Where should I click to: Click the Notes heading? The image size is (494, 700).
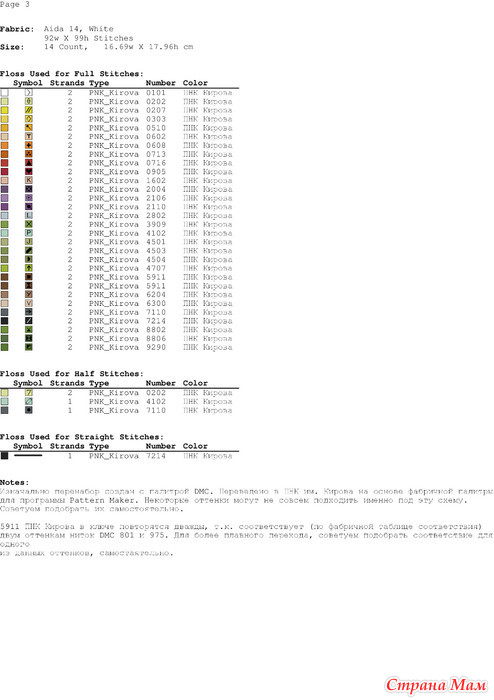[x=14, y=483]
